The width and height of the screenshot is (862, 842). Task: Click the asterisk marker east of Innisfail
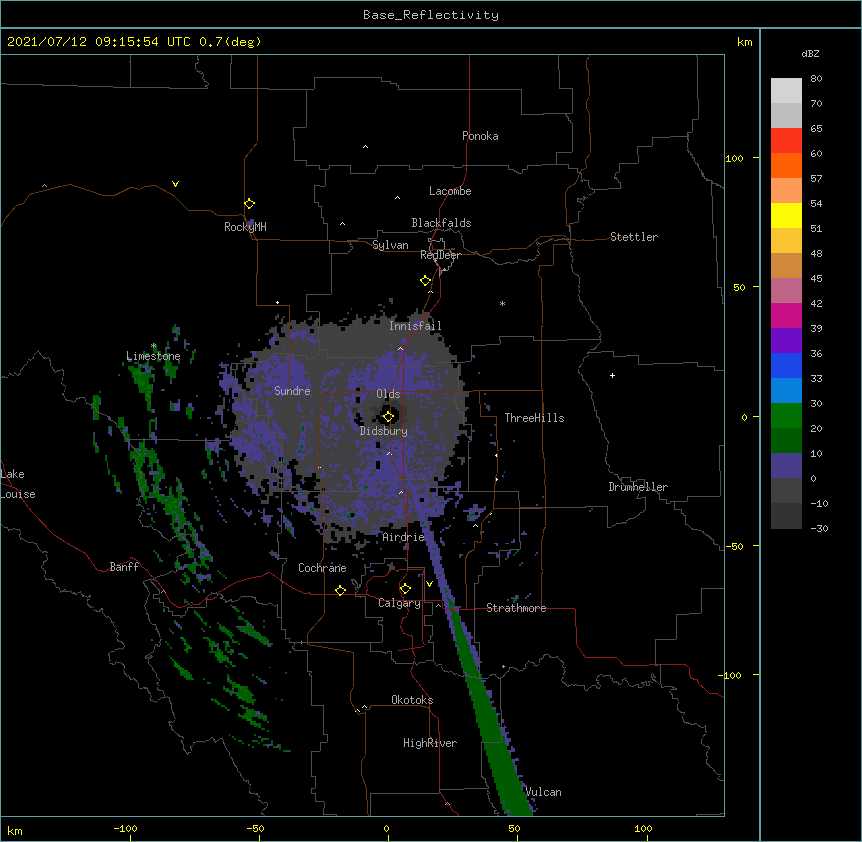pos(502,303)
